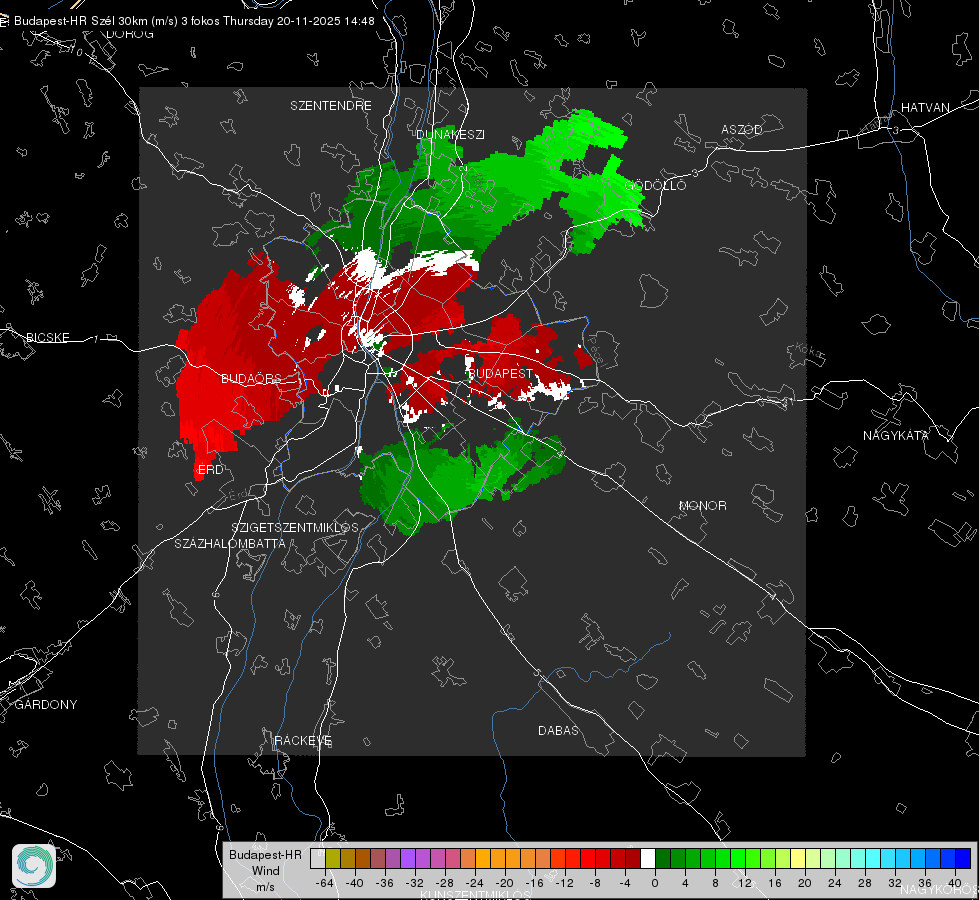Click the BUDAÖRS map label
The height and width of the screenshot is (900, 979).
pyautogui.click(x=252, y=378)
